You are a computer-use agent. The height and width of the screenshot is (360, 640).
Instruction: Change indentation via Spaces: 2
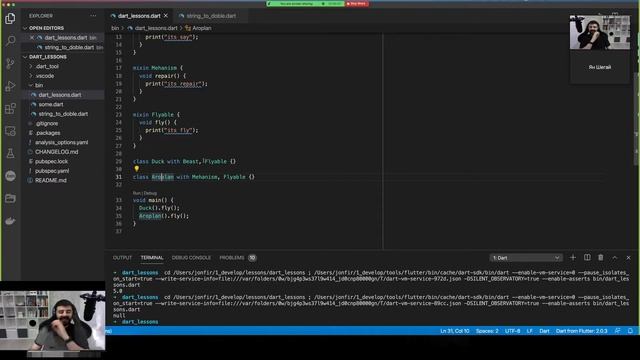[x=487, y=331]
